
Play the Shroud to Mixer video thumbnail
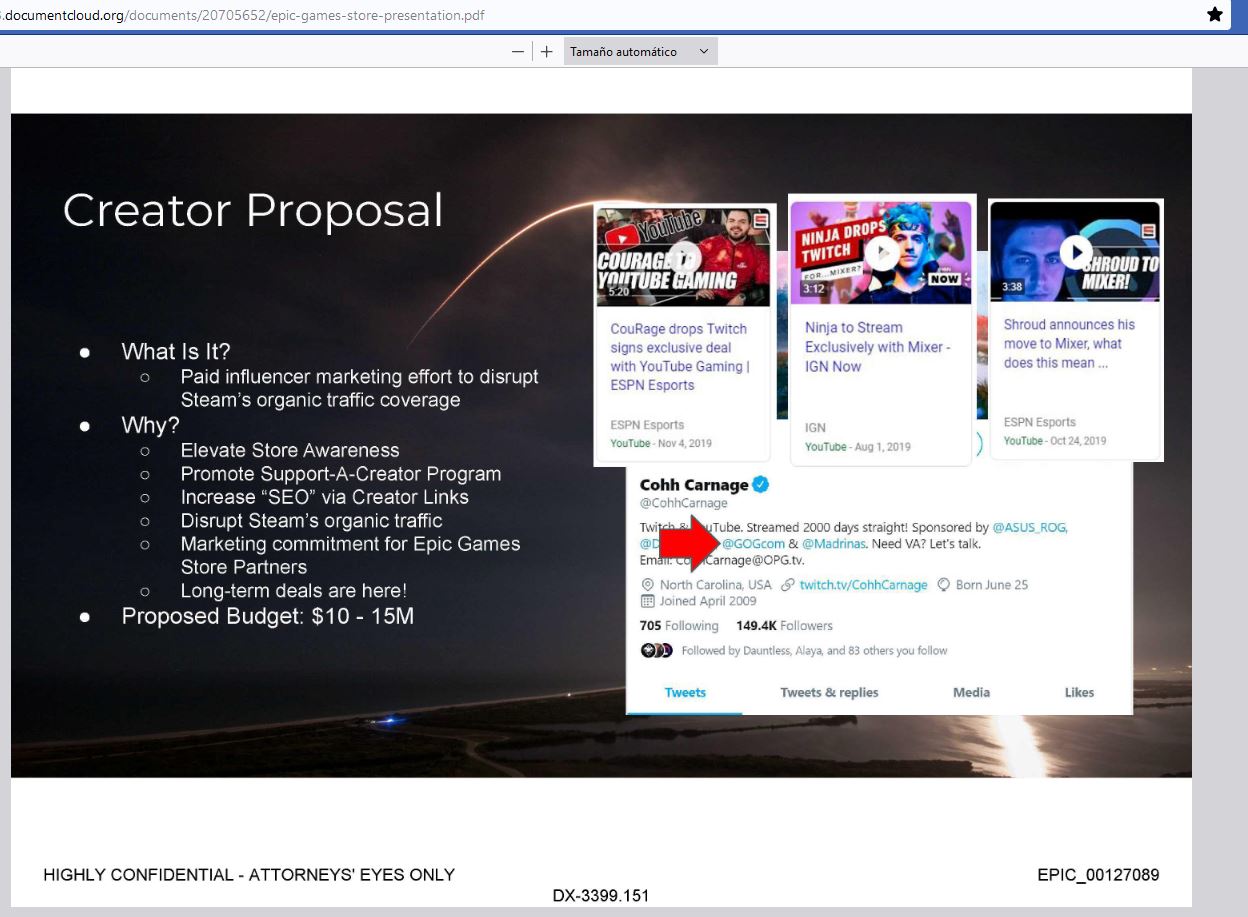tap(1076, 251)
